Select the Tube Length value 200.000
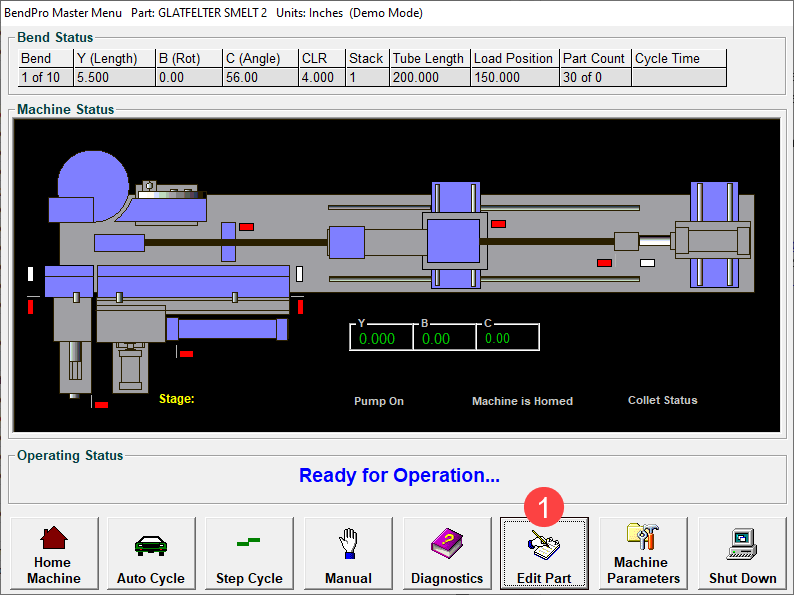The height and width of the screenshot is (595, 794). pyautogui.click(x=429, y=77)
